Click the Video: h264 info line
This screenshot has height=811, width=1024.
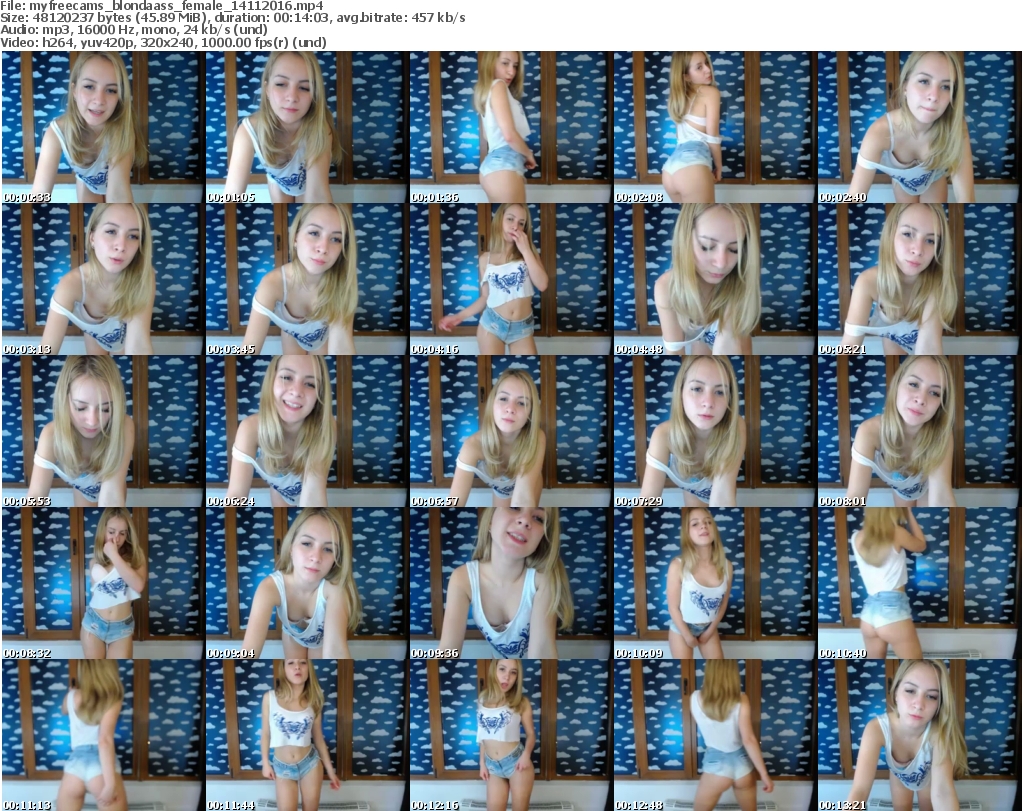coord(163,42)
